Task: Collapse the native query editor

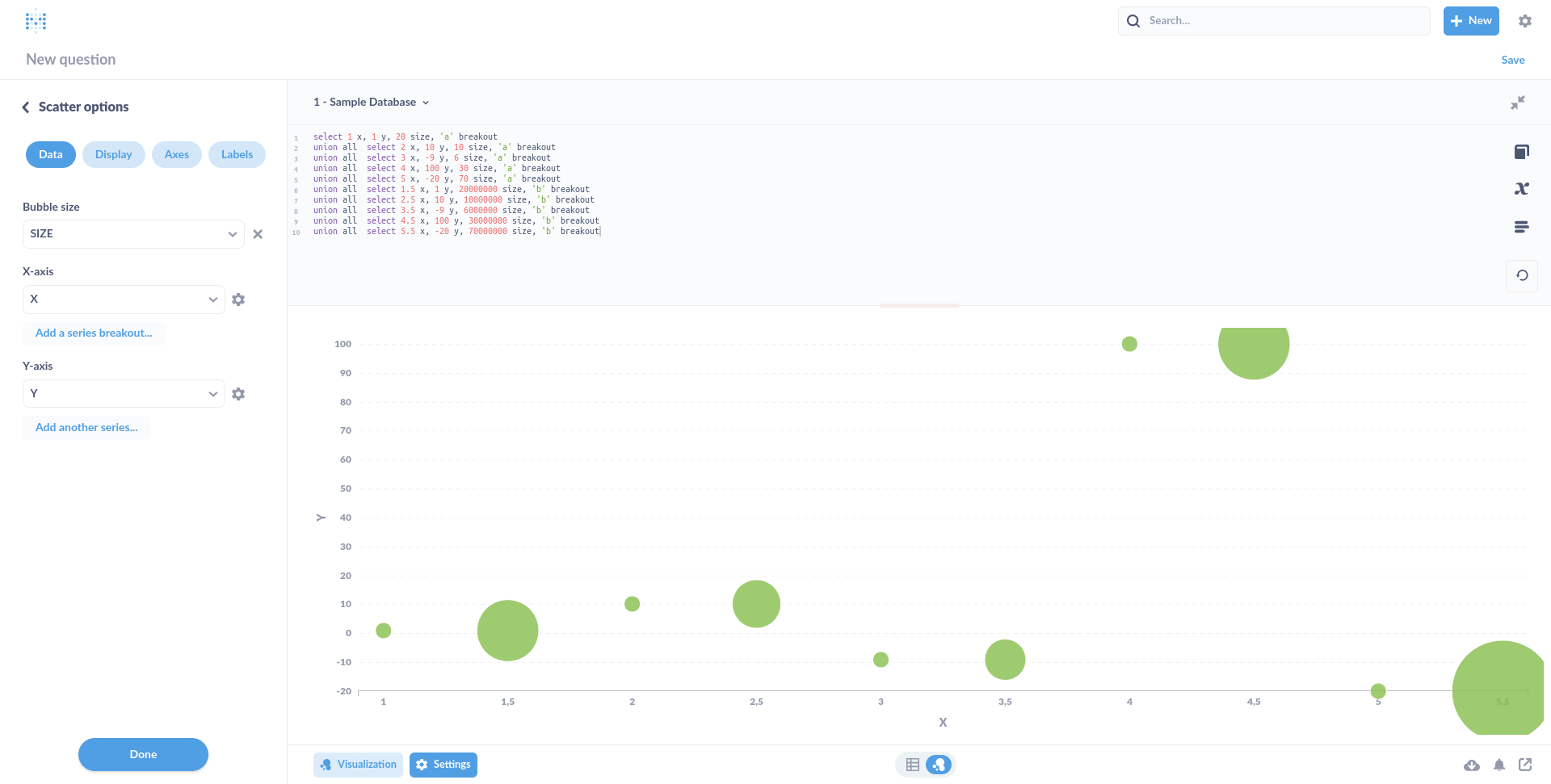Action: tap(1519, 103)
